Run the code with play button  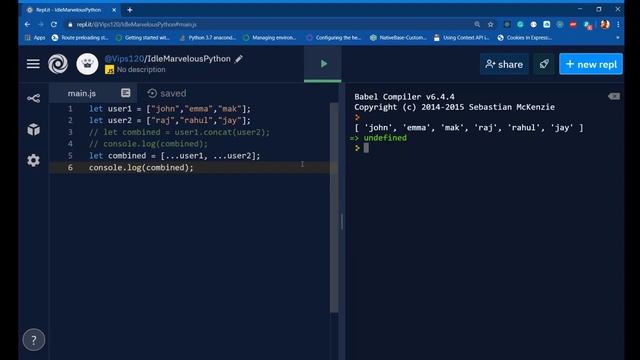[x=323, y=64]
